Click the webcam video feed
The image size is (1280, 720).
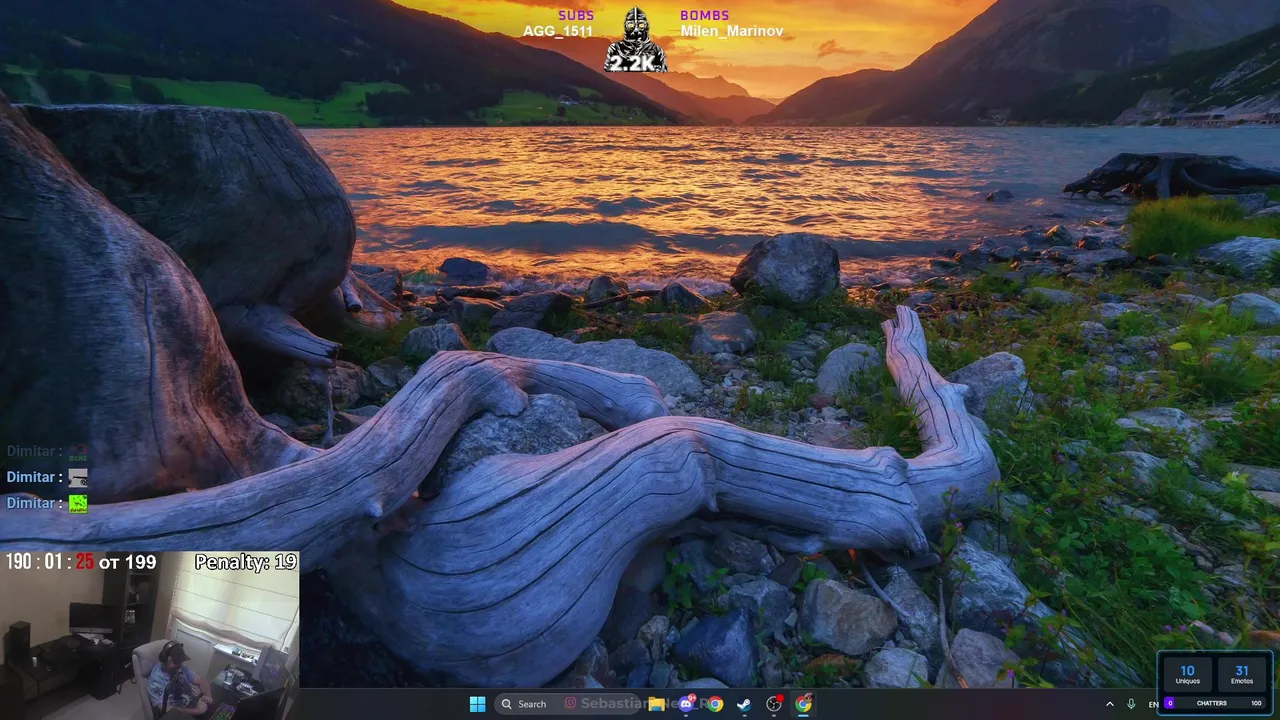click(x=150, y=635)
